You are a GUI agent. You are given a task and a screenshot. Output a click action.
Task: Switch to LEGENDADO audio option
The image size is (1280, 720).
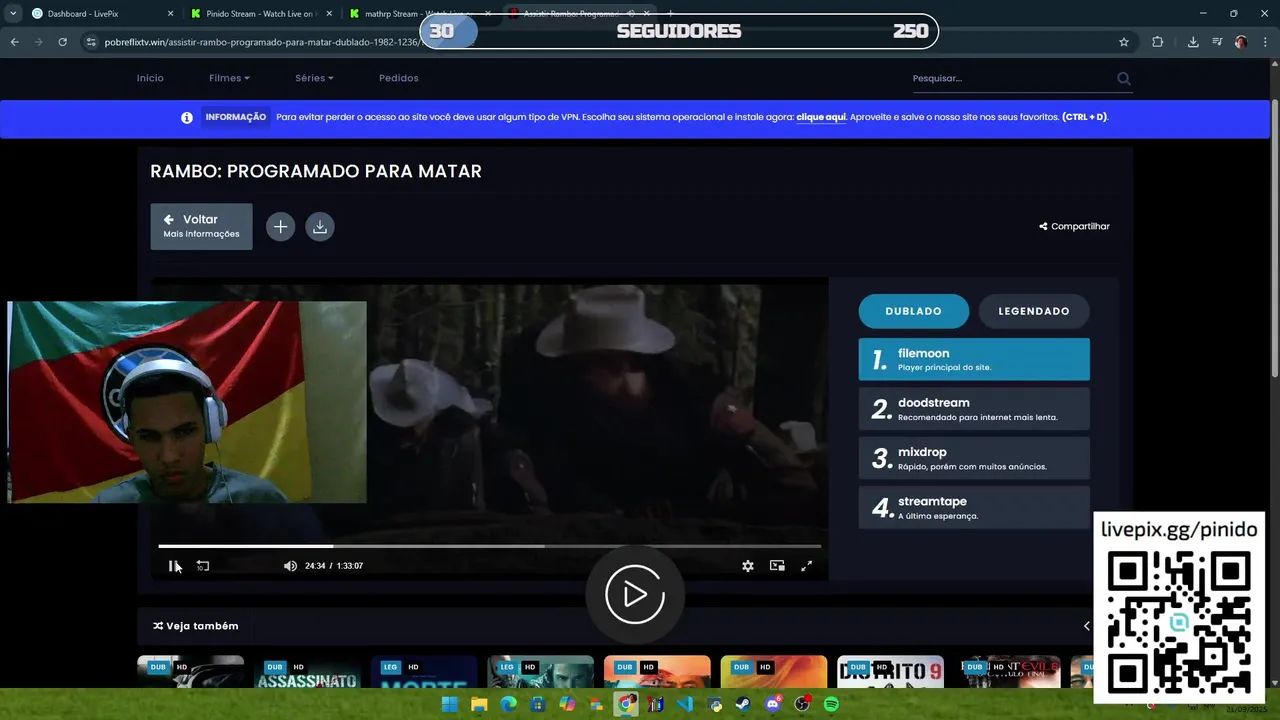[1034, 311]
